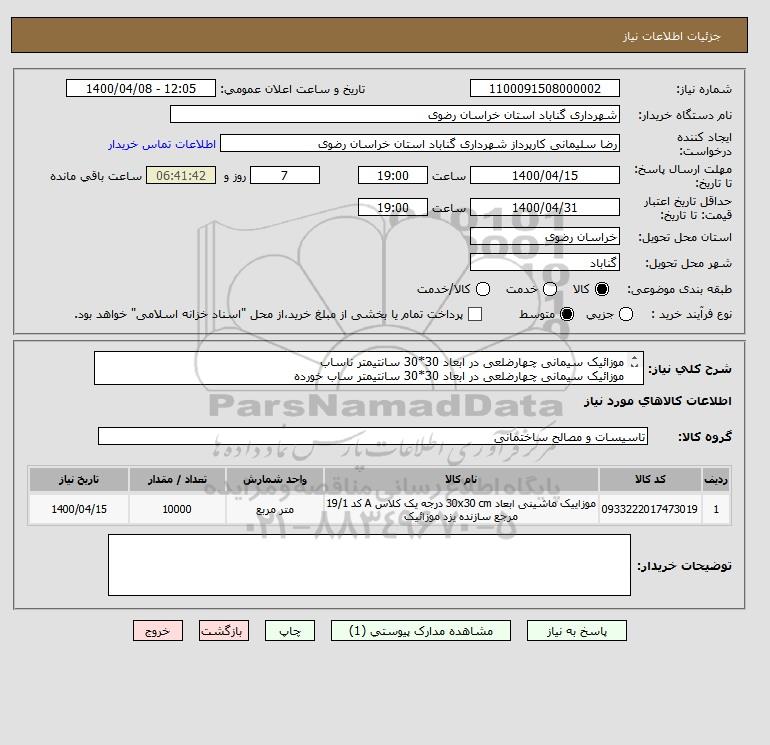Click the تاریخ نیاز column header
The height and width of the screenshot is (745, 770).
79,479
